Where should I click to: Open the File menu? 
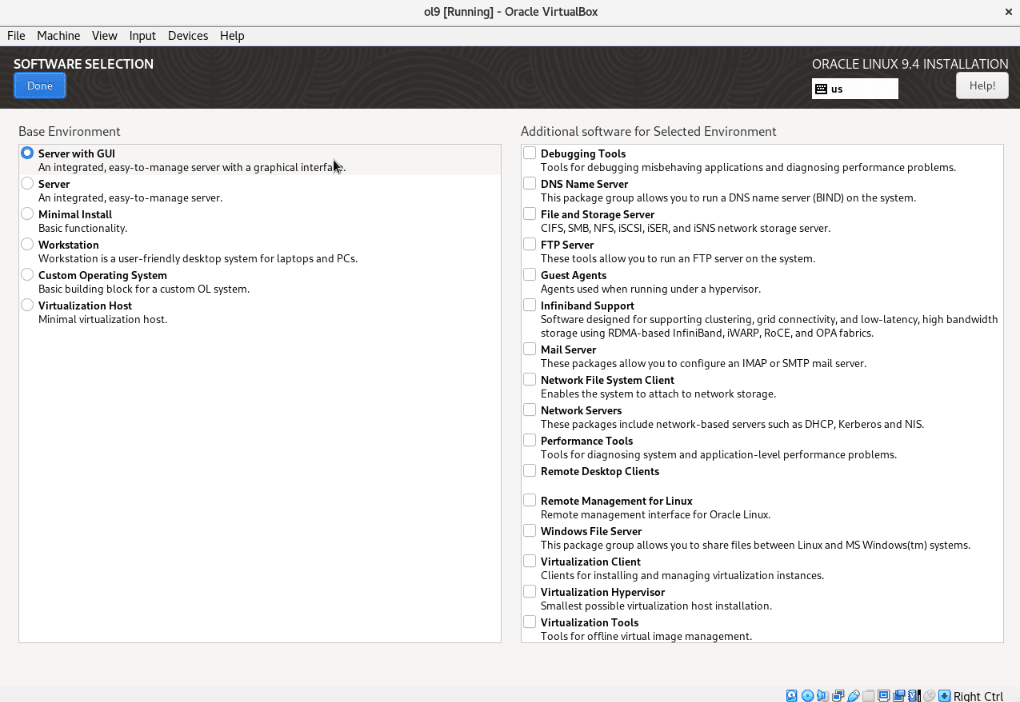coord(16,36)
